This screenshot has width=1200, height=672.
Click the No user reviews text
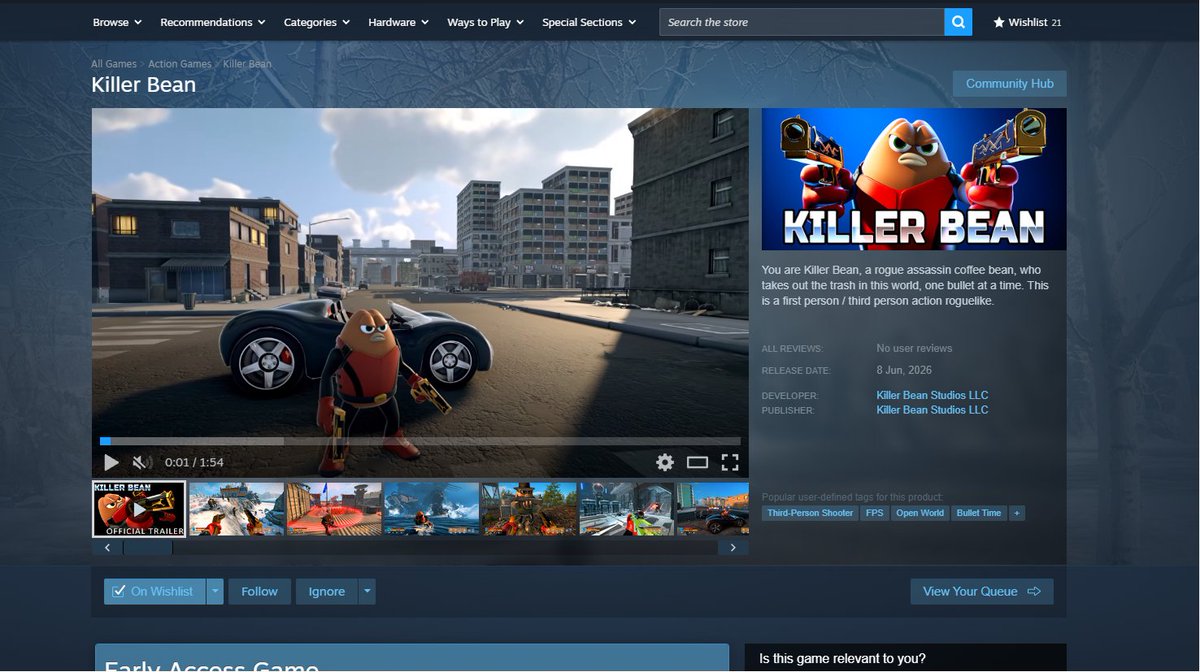pos(914,348)
